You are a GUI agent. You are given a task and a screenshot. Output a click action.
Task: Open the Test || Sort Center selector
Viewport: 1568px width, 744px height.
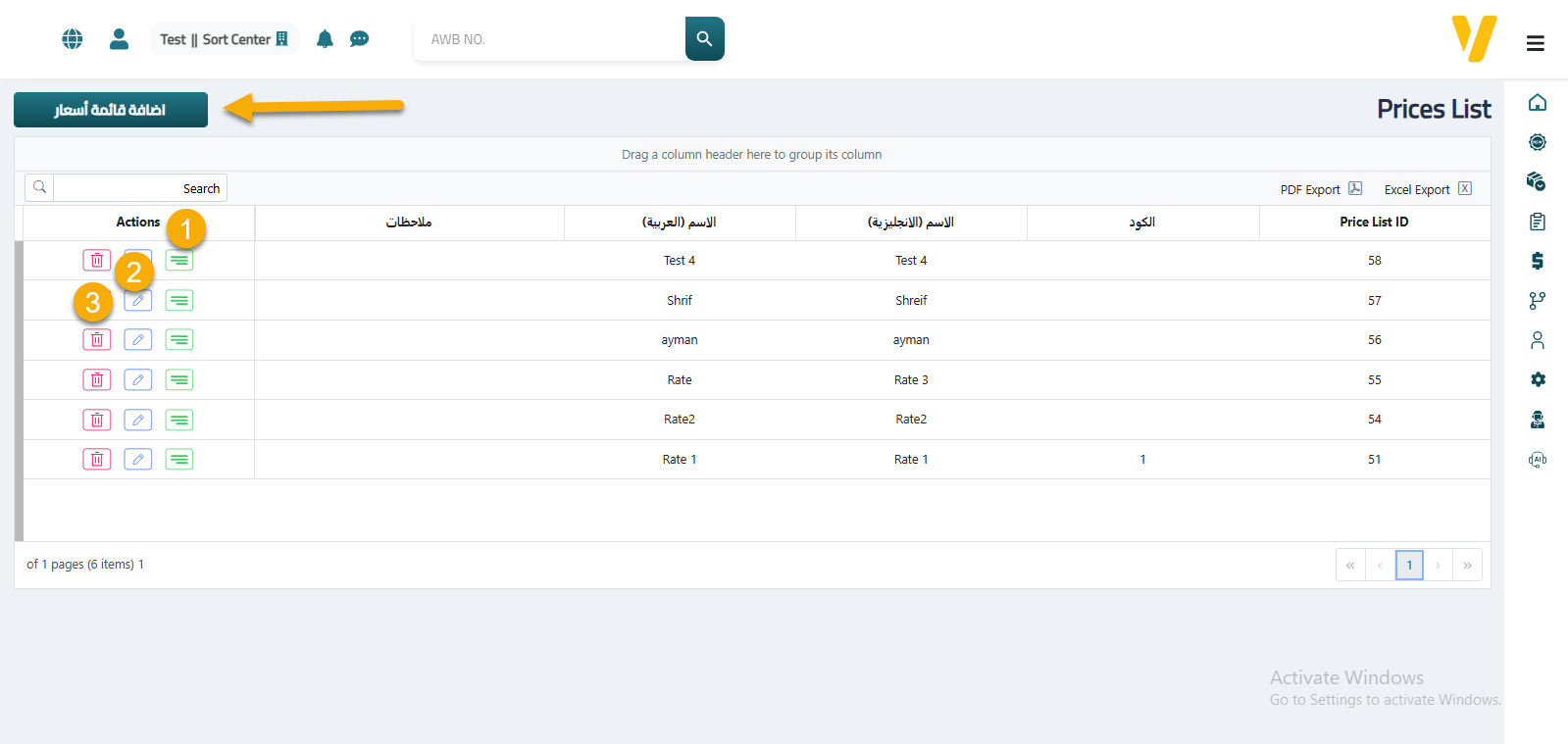click(225, 39)
